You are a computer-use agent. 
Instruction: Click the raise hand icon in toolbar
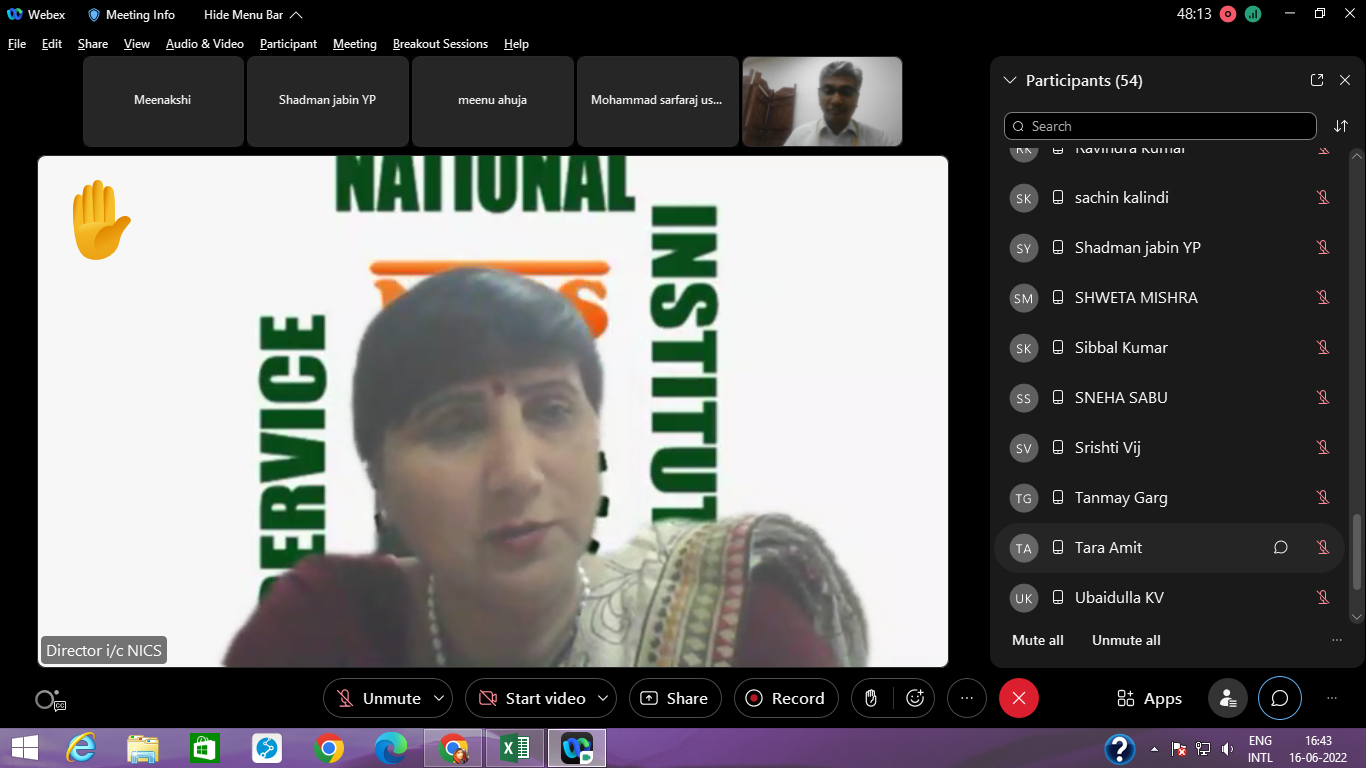pos(871,698)
